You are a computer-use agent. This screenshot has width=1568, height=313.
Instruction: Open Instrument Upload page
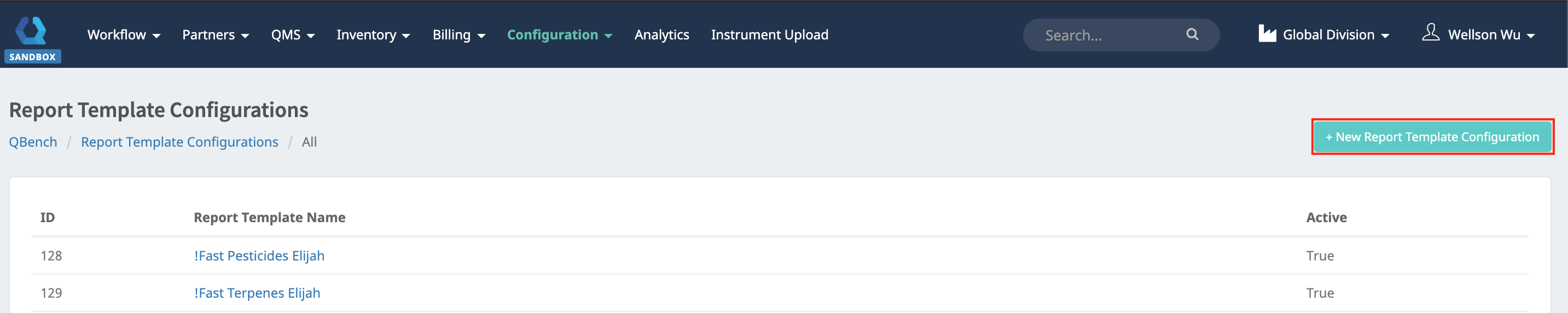(769, 36)
